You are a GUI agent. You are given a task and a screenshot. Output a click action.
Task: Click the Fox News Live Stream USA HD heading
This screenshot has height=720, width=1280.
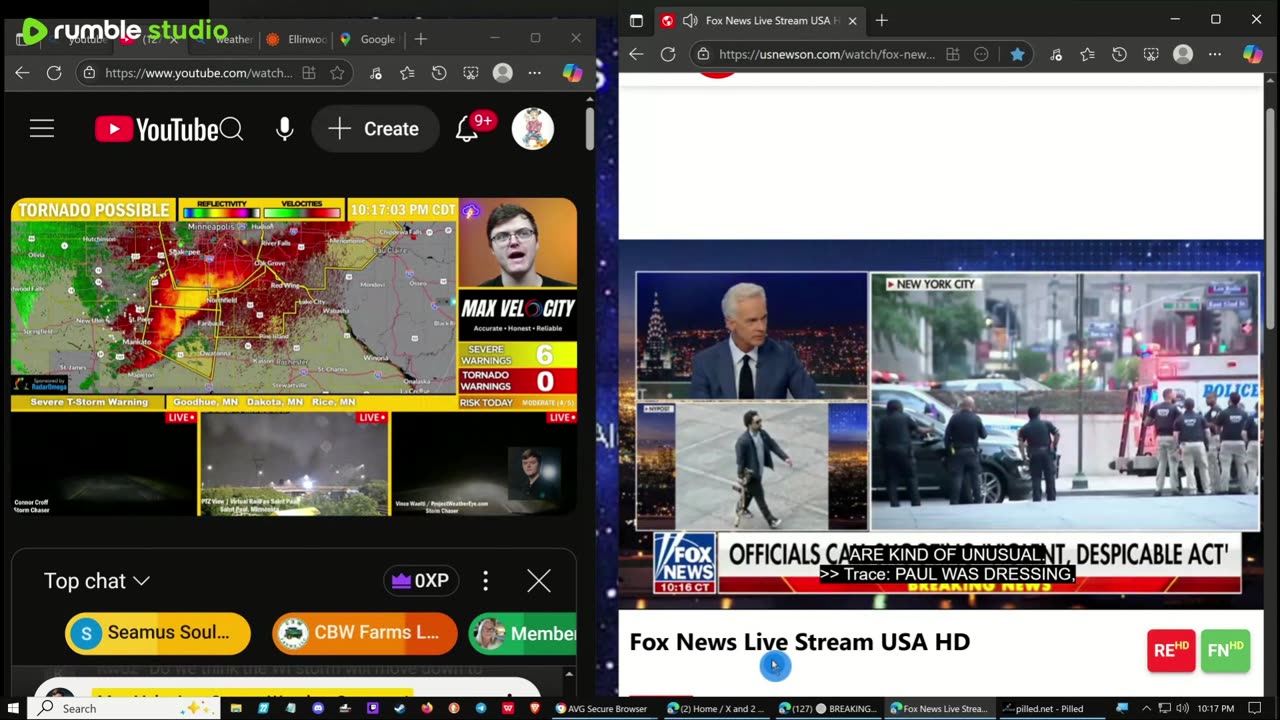[800, 642]
